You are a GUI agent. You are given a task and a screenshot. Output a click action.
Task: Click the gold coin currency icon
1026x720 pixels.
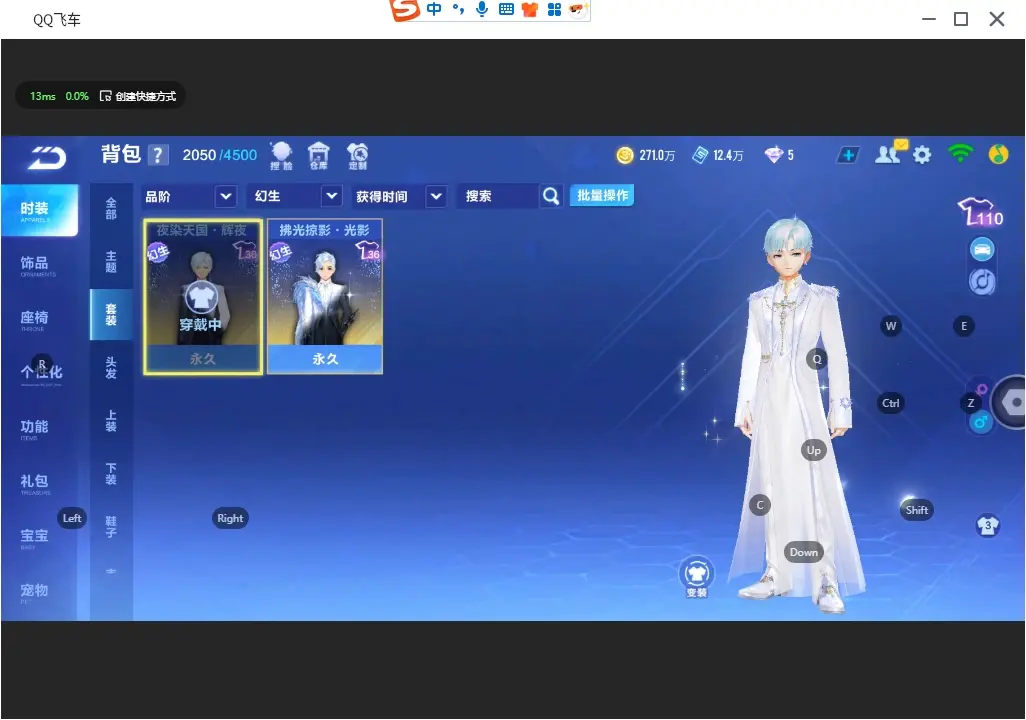tap(625, 155)
